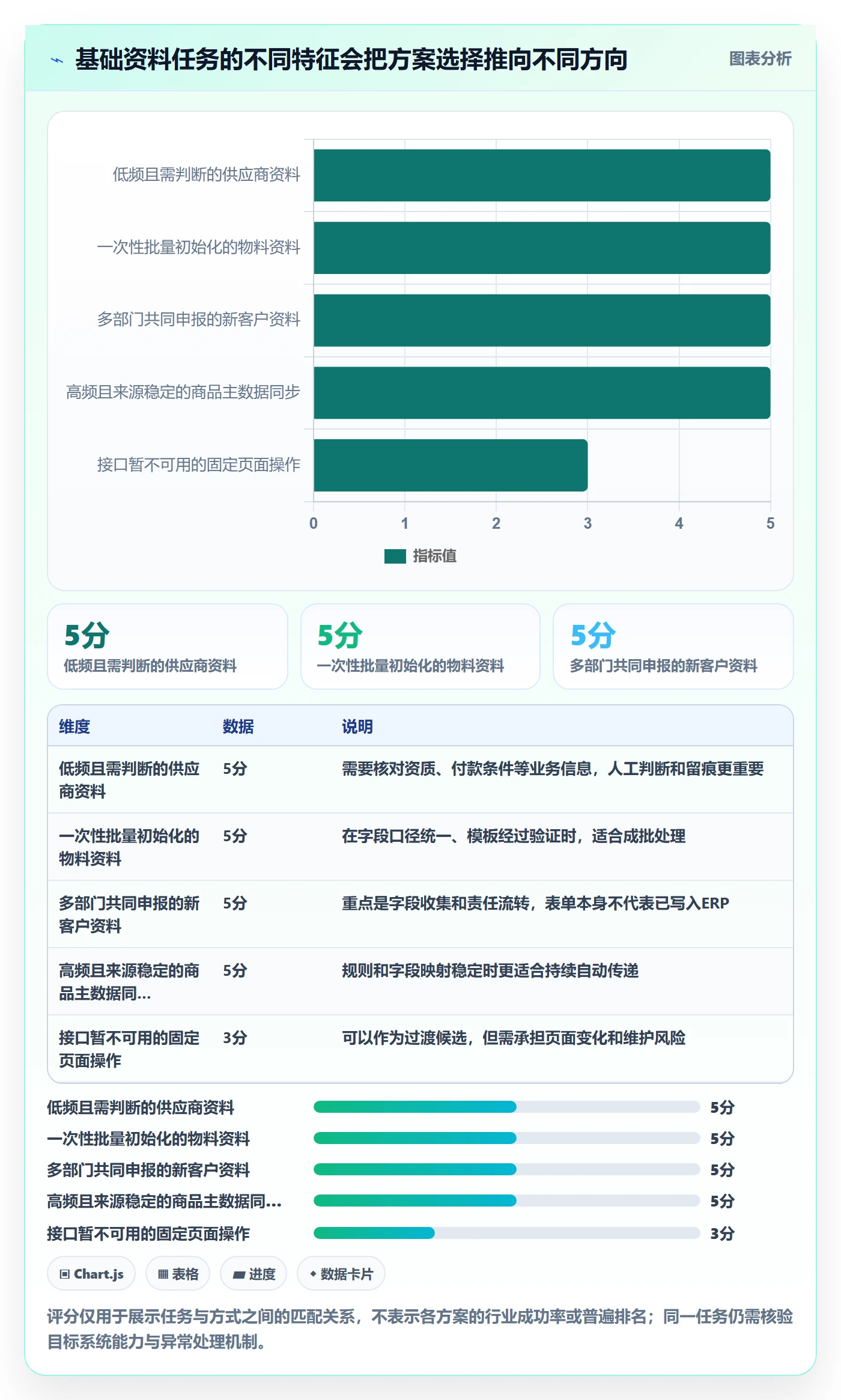This screenshot has width=841, height=1400.
Task: Click the x-axis tick label 3
Action: click(x=587, y=523)
